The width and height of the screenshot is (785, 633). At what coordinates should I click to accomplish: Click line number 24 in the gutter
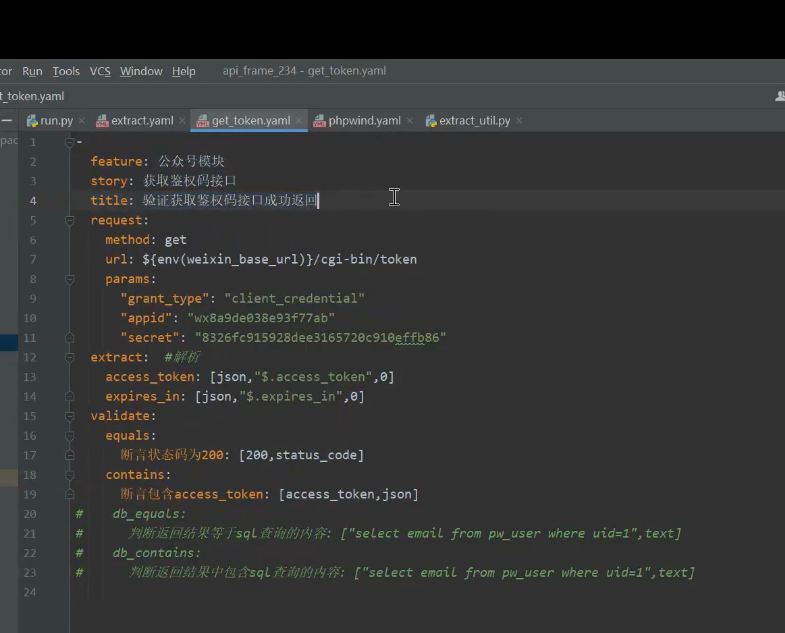30,592
